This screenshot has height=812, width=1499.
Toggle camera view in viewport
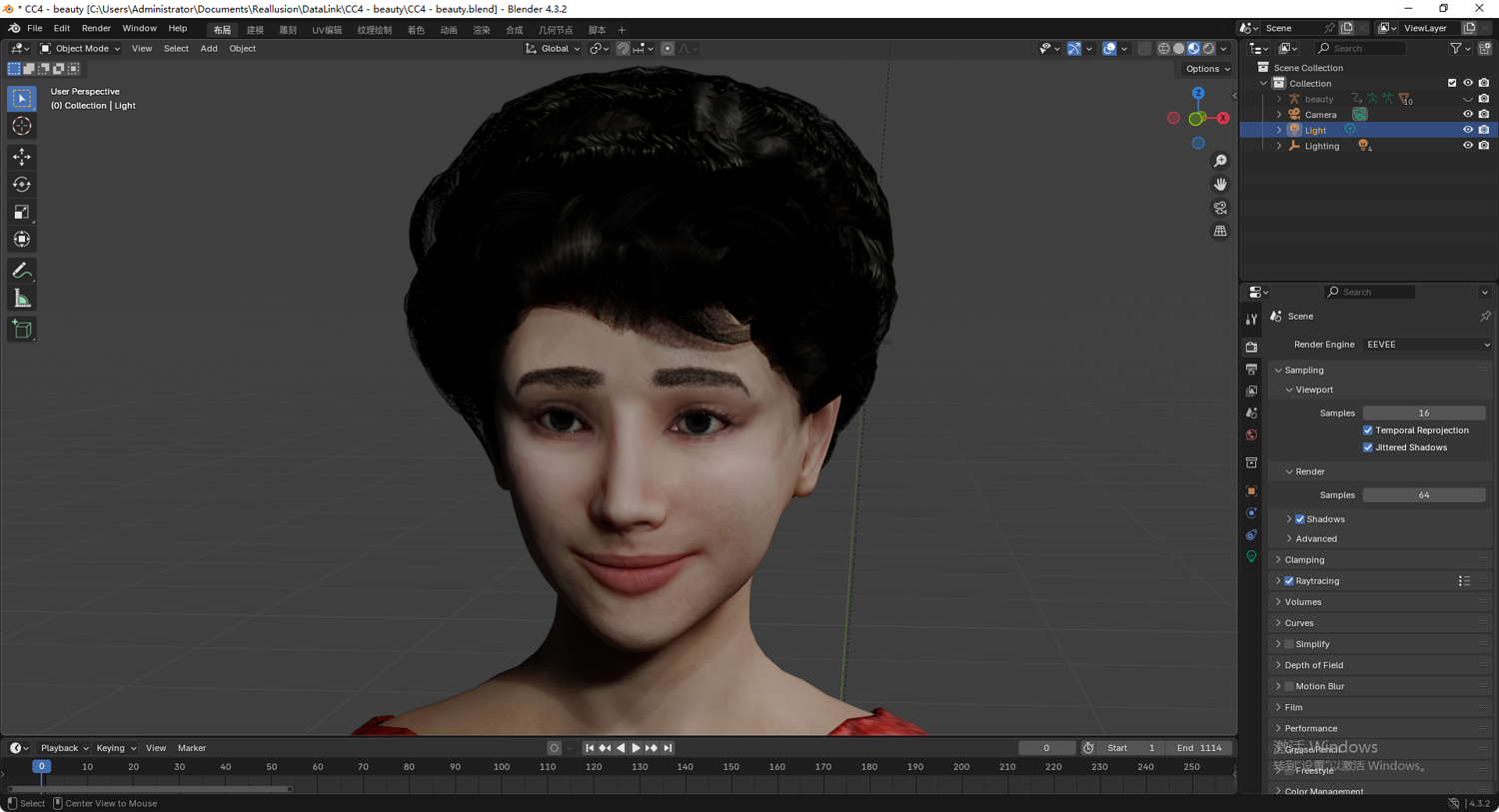coord(1220,208)
